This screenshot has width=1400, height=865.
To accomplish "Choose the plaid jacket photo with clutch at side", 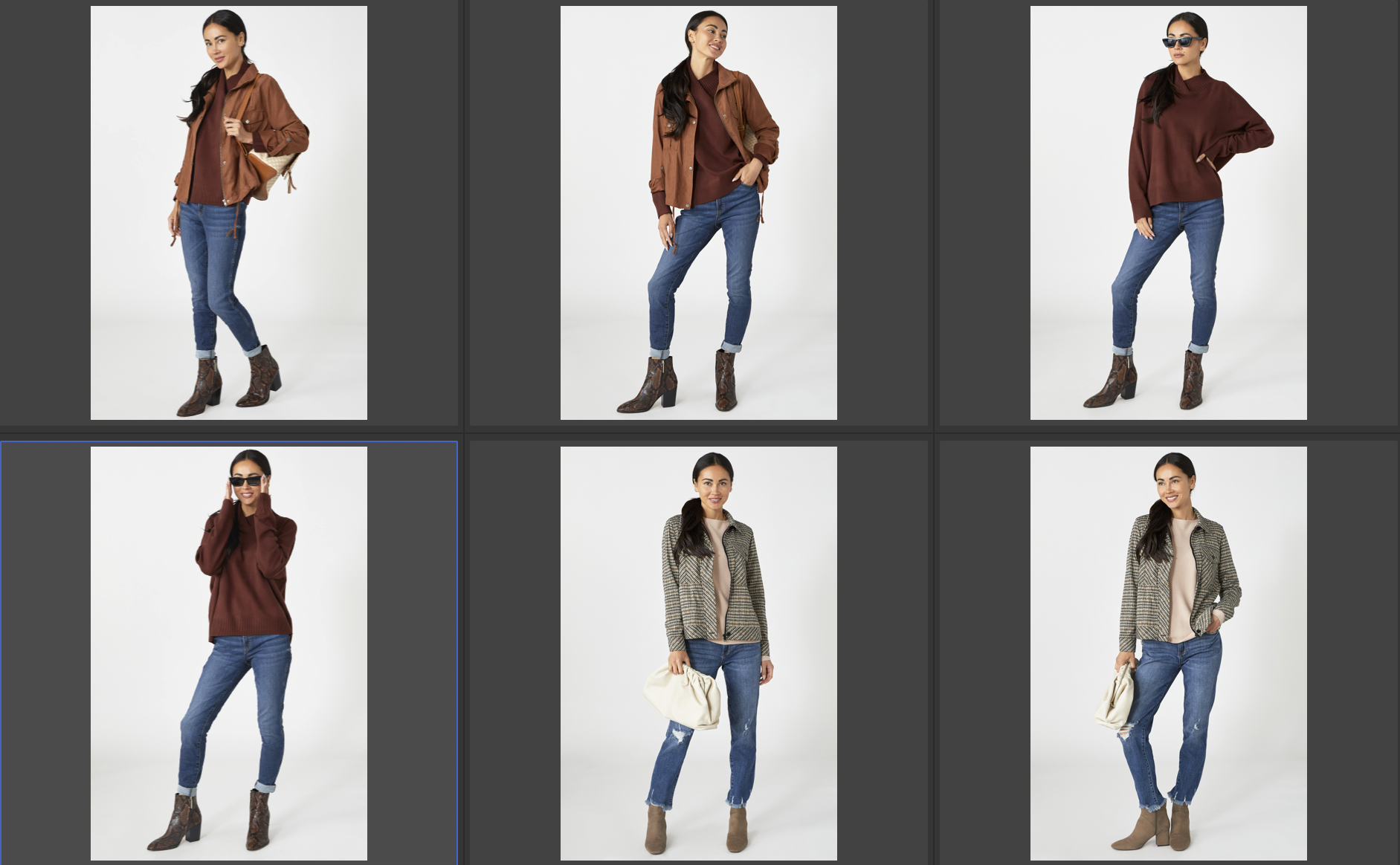I will click(x=1169, y=653).
